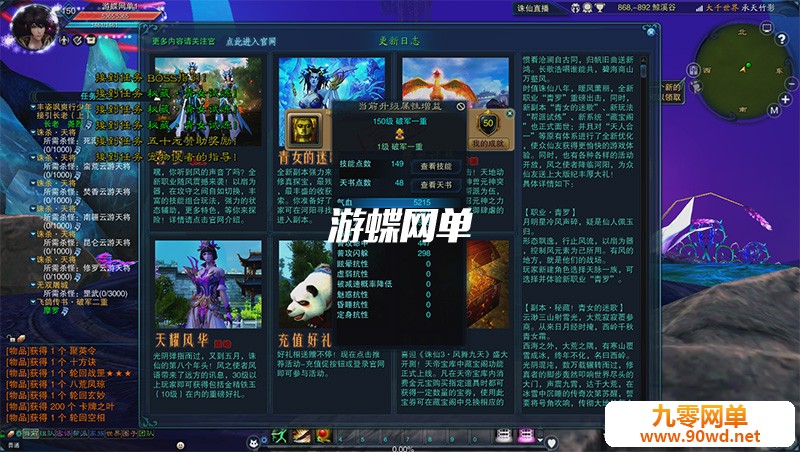Select the 团队 chat channel tab
Viewport: 800px width, 452px height.
(x=146, y=434)
